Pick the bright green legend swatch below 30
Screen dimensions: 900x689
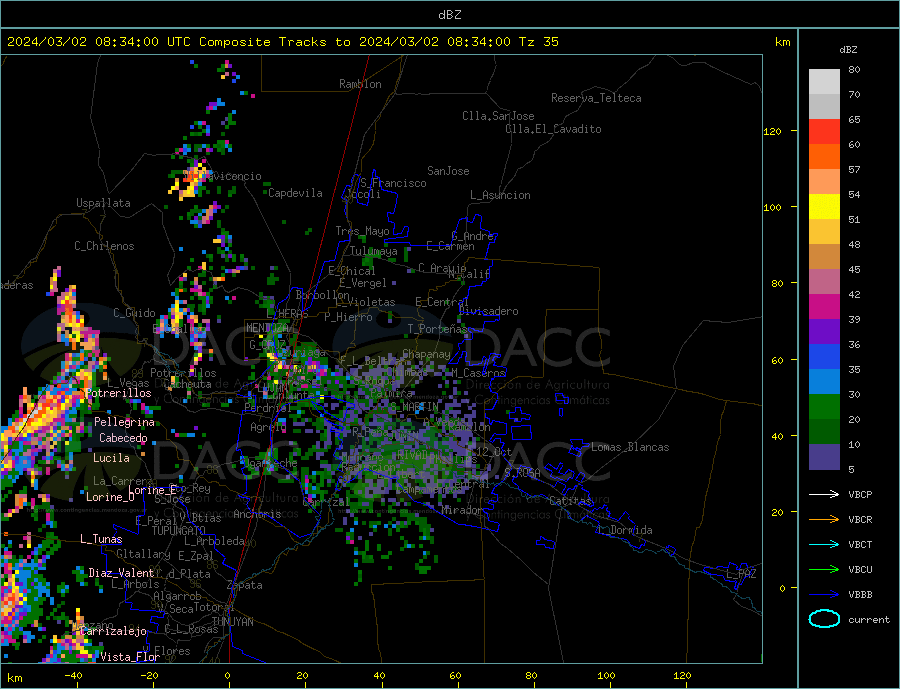(824, 407)
